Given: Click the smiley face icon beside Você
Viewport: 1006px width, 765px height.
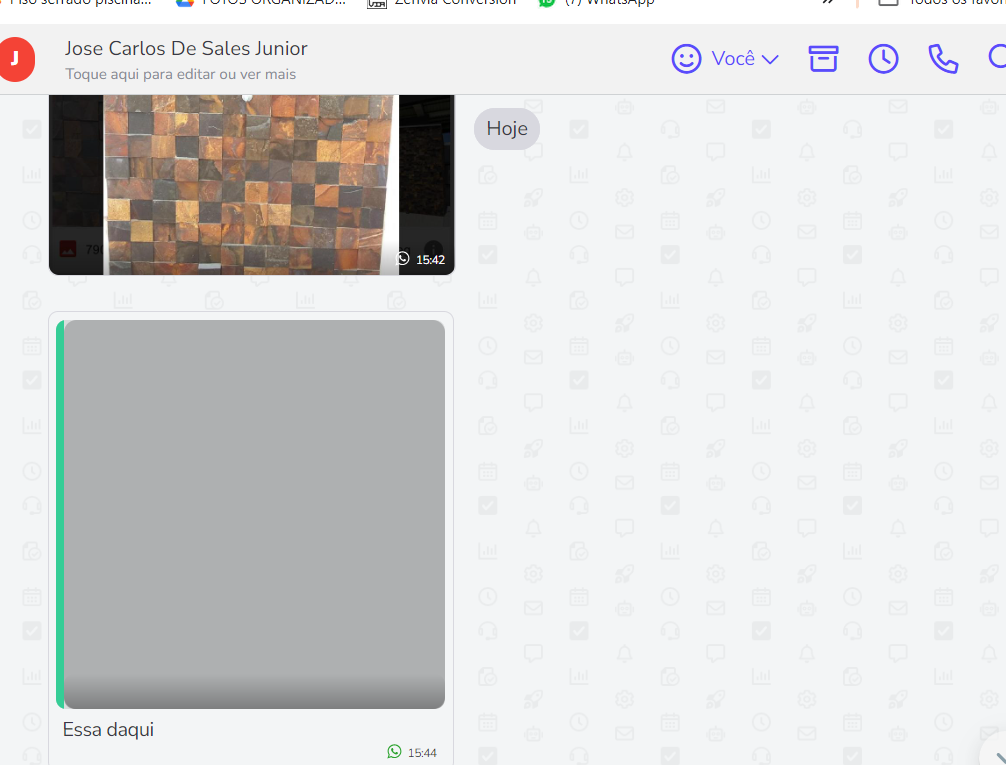Looking at the screenshot, I should (686, 59).
